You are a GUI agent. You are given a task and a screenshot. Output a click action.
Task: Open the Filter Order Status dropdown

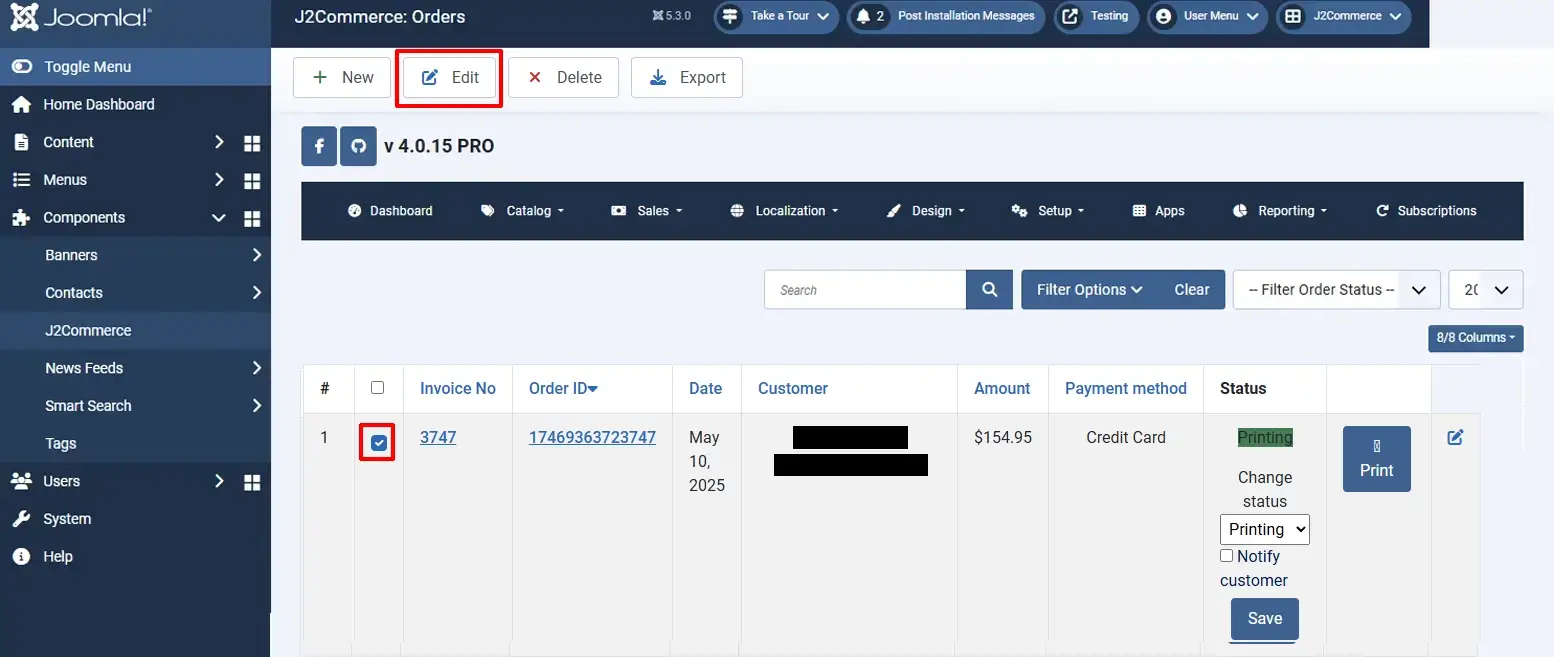[x=1337, y=290]
